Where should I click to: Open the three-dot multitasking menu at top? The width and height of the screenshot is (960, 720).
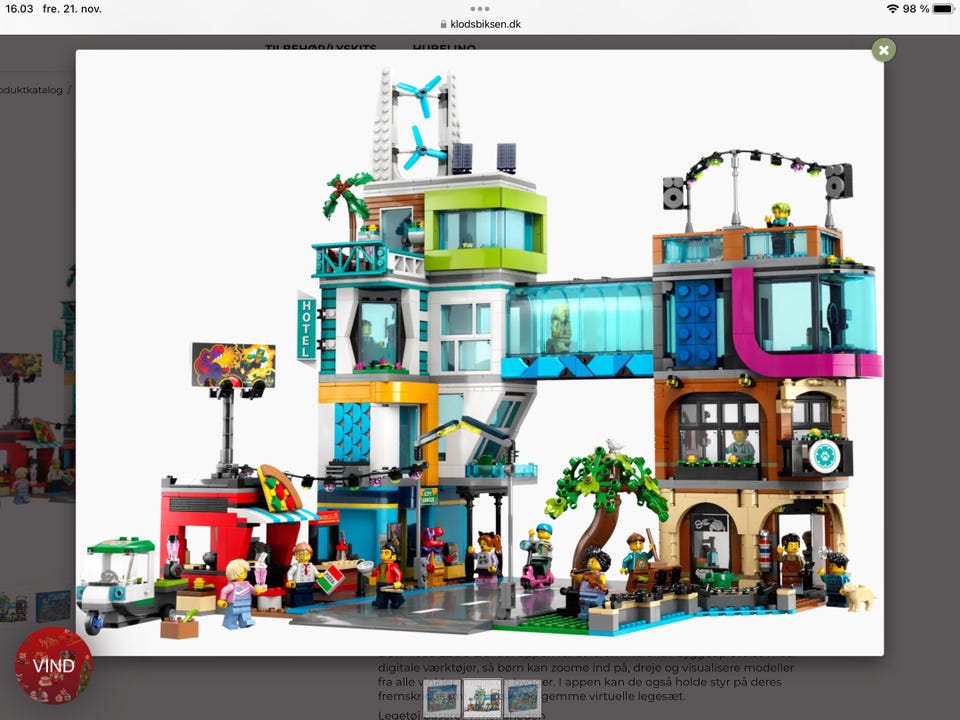[480, 9]
